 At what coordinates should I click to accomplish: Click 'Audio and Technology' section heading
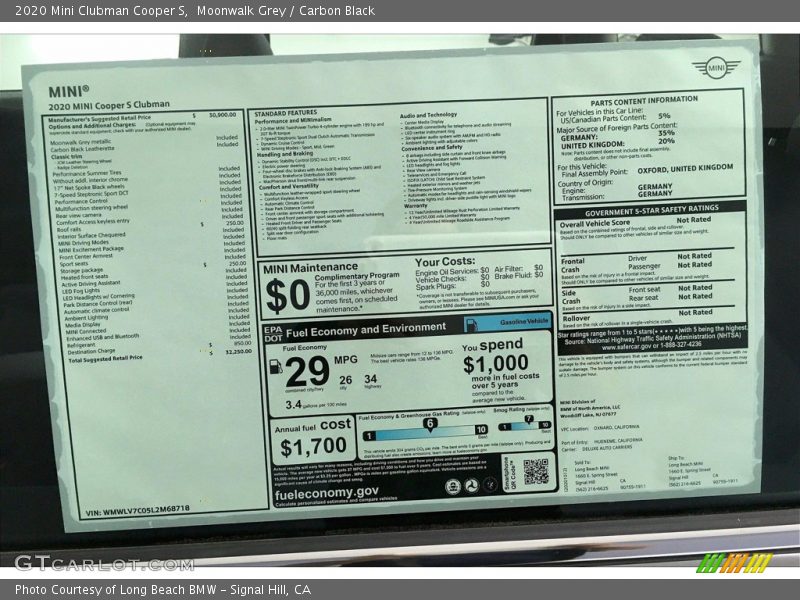[428, 115]
